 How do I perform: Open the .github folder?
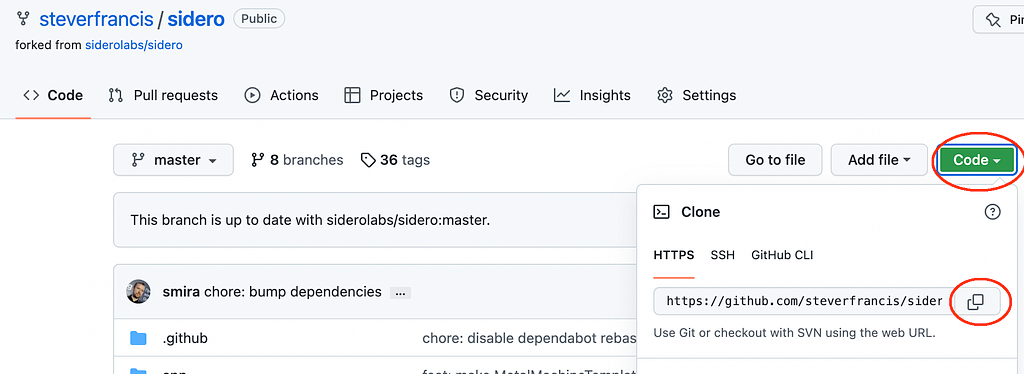coord(185,338)
